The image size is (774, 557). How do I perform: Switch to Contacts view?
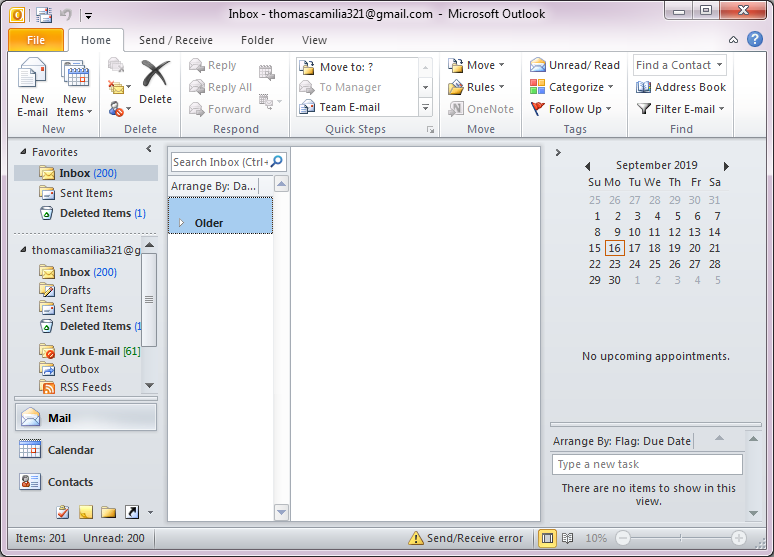click(86, 481)
